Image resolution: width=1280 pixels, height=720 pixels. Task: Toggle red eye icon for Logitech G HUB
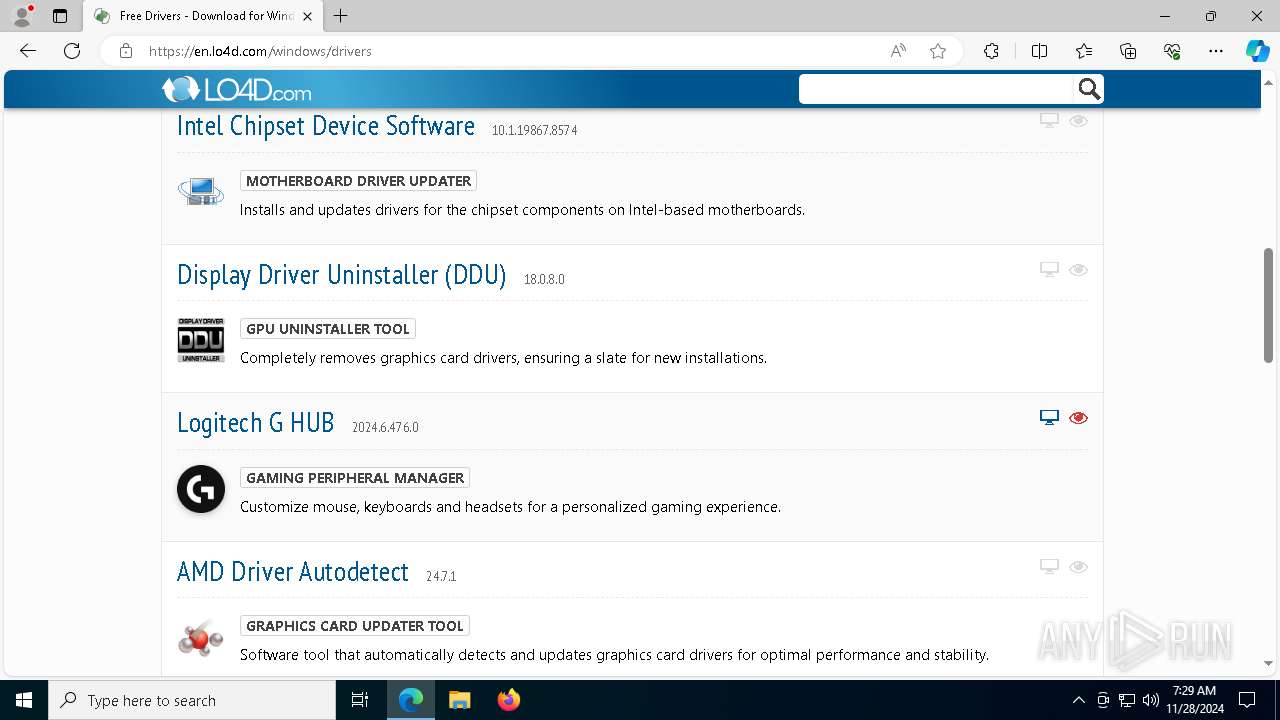(x=1078, y=418)
